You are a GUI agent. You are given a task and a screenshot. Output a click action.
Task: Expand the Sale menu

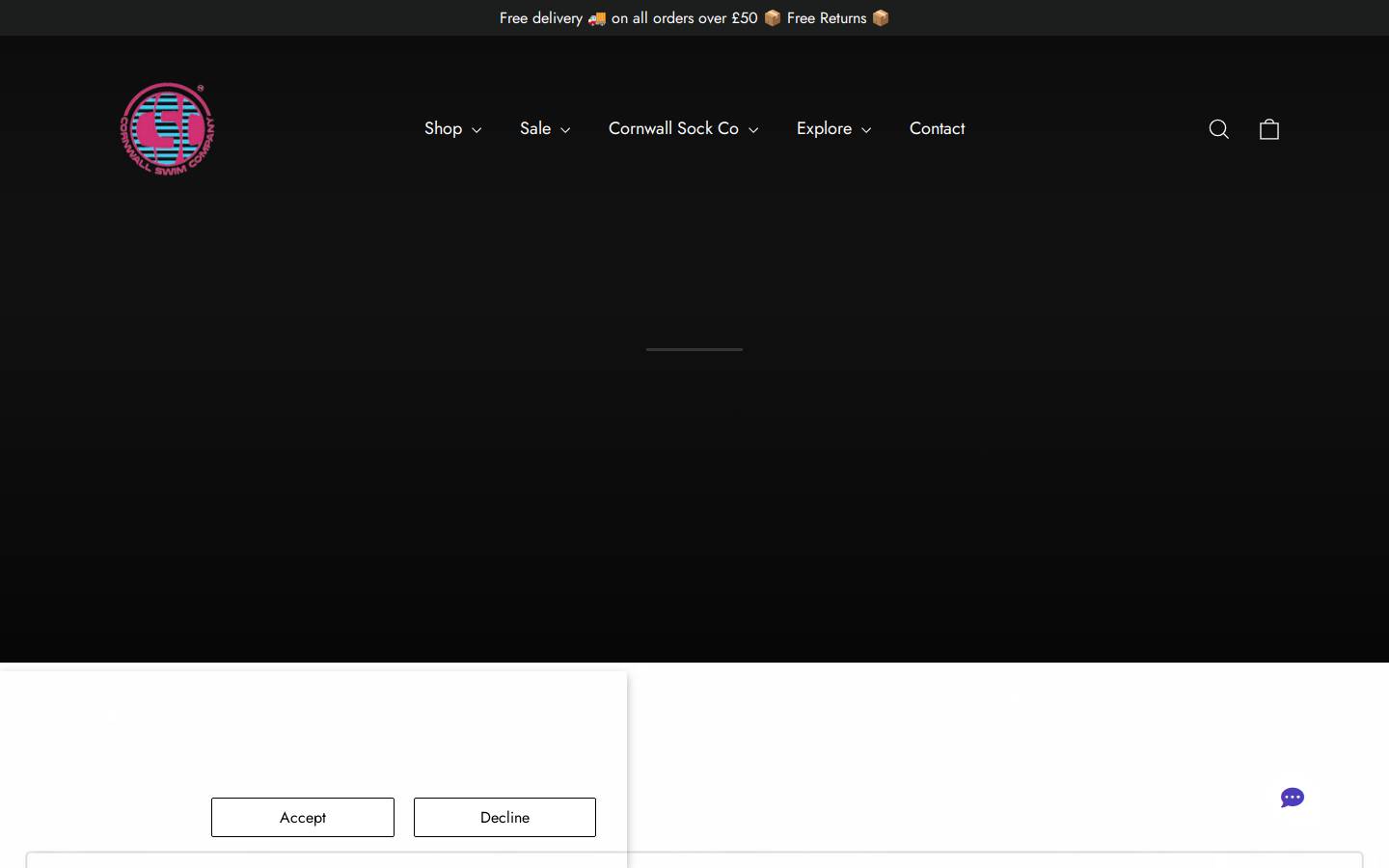point(545,128)
